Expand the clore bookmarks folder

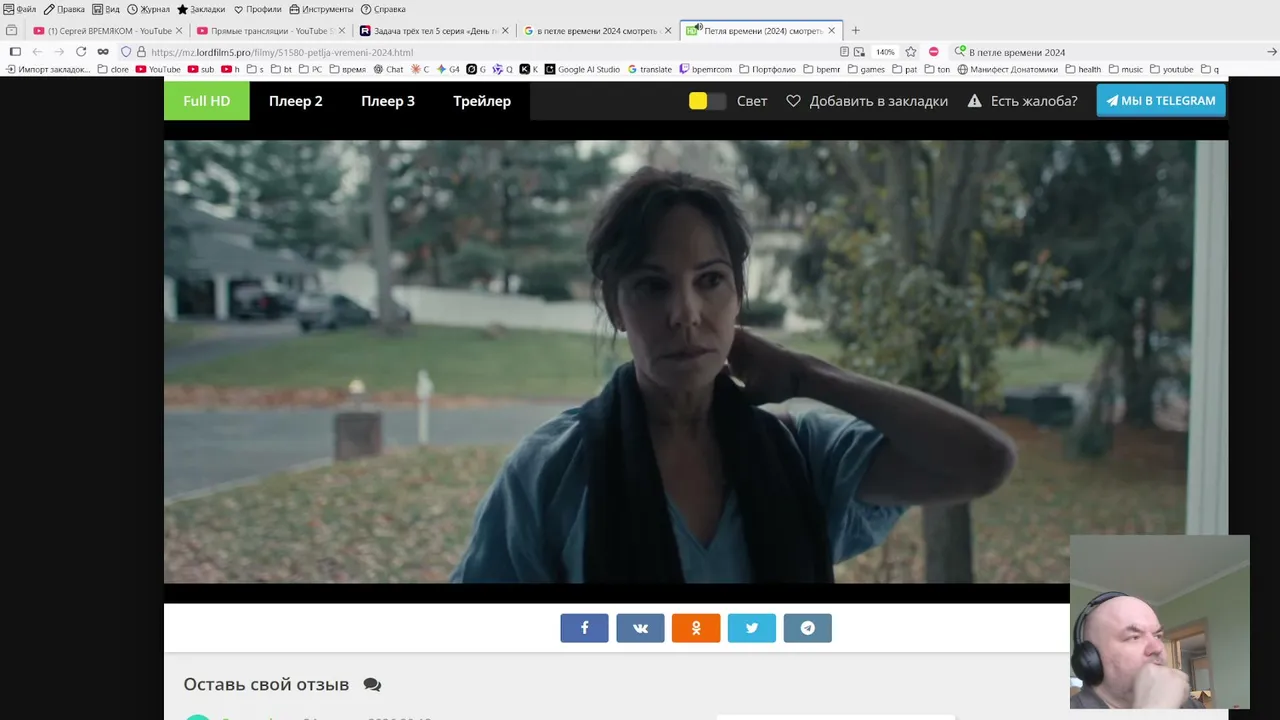[113, 70]
